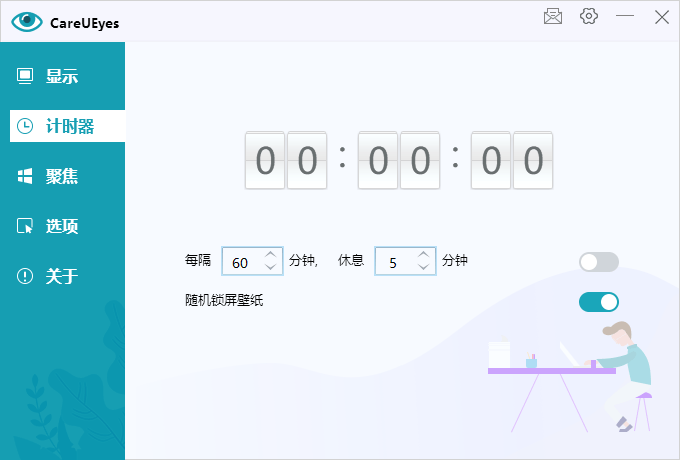Click the Windows icon beside 聚焦
The image size is (680, 460).
(25, 176)
